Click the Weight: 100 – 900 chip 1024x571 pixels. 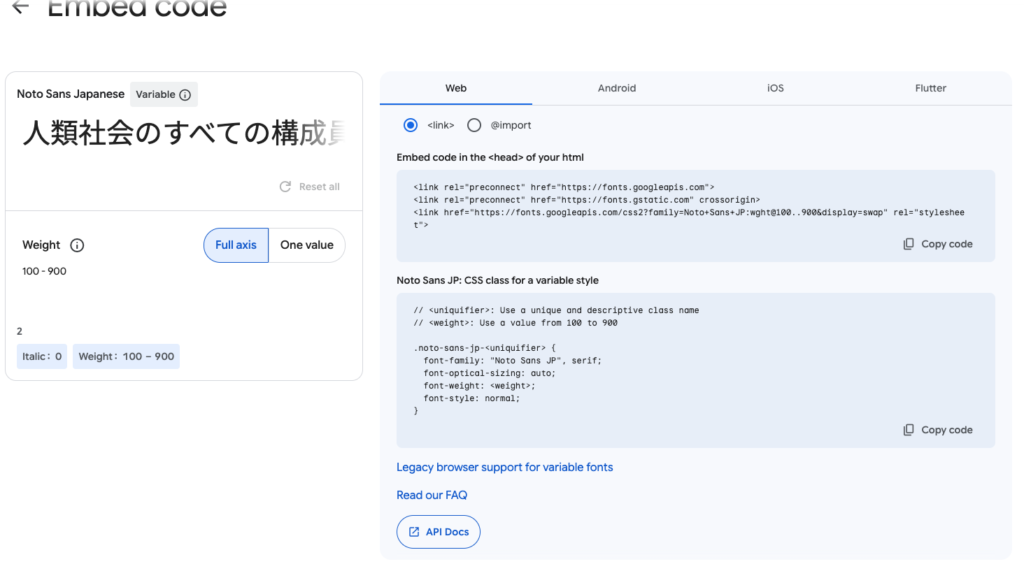126,357
